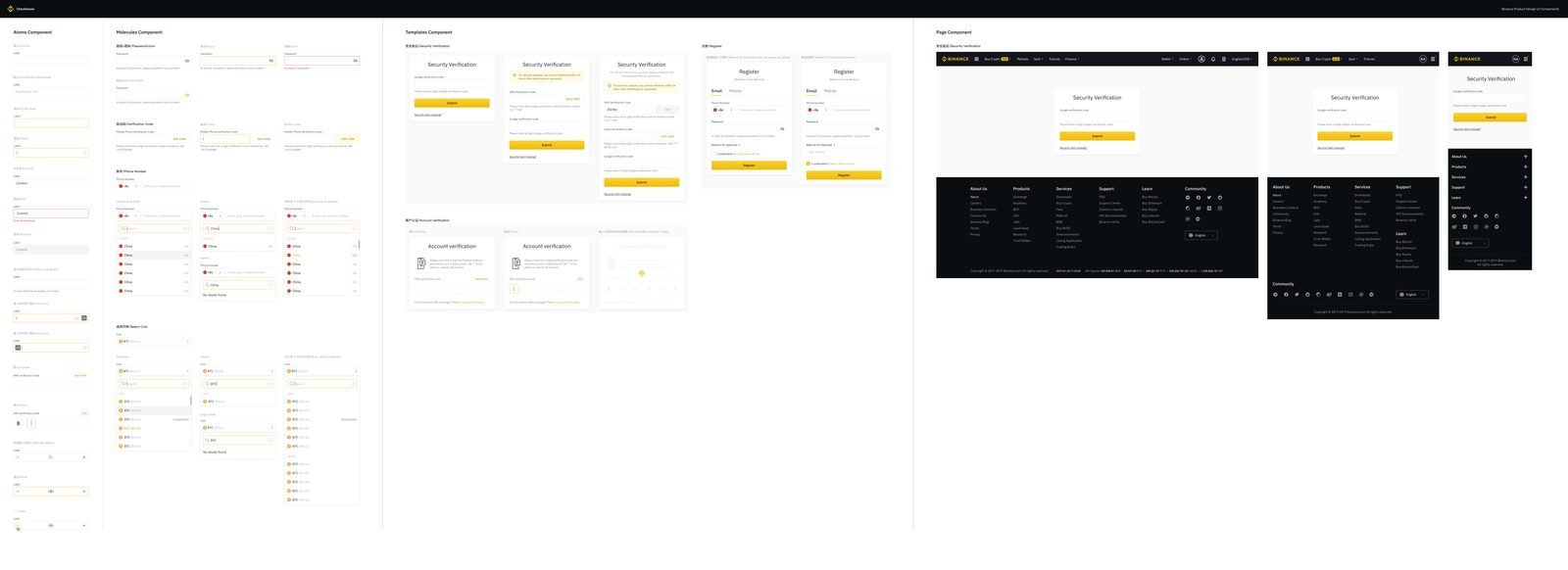The width and height of the screenshot is (1568, 570).
Task: Switch to Mobile tab in unchecked-box Register card
Action: tap(735, 91)
